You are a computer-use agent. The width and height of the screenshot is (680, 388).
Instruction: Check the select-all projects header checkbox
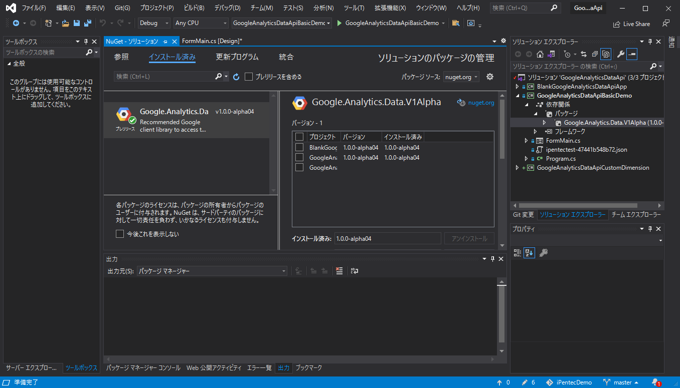pyautogui.click(x=299, y=137)
